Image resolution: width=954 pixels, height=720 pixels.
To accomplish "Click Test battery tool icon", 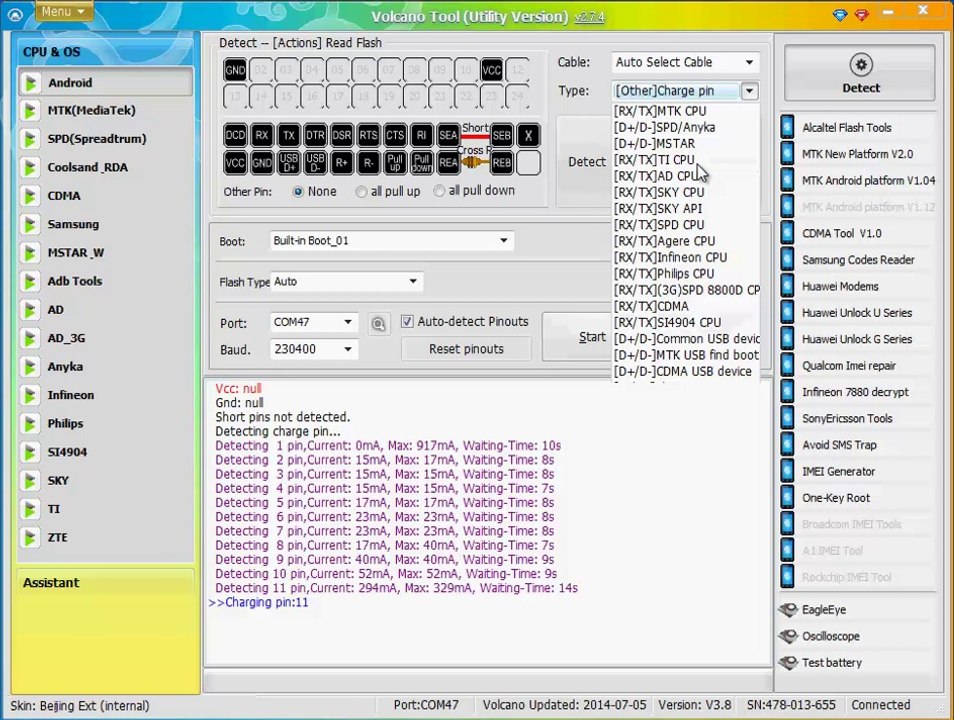I will [x=789, y=662].
